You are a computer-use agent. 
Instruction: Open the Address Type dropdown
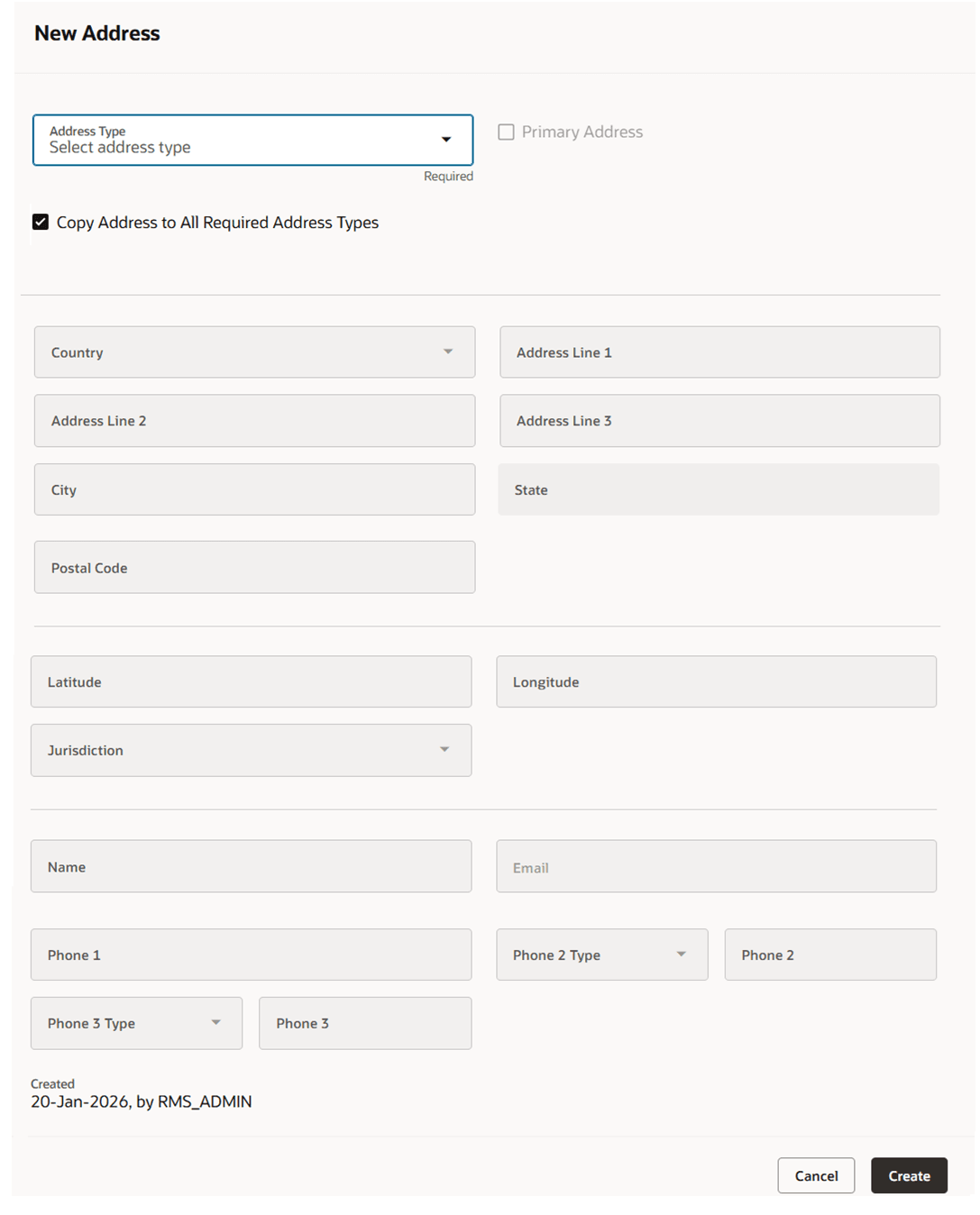click(252, 141)
